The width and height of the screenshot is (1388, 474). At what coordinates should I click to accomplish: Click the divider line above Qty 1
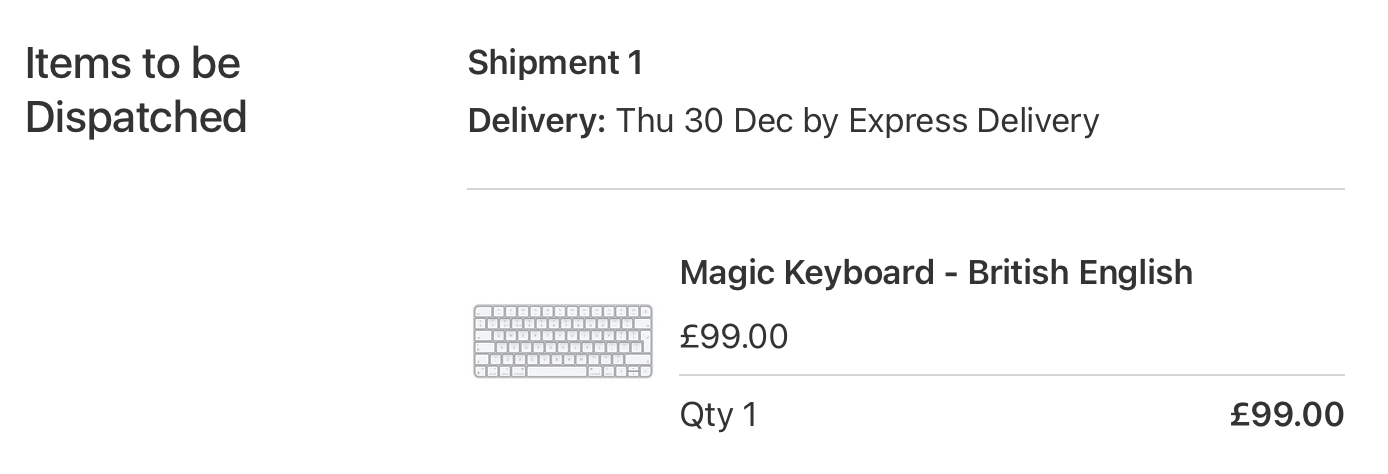point(1011,375)
